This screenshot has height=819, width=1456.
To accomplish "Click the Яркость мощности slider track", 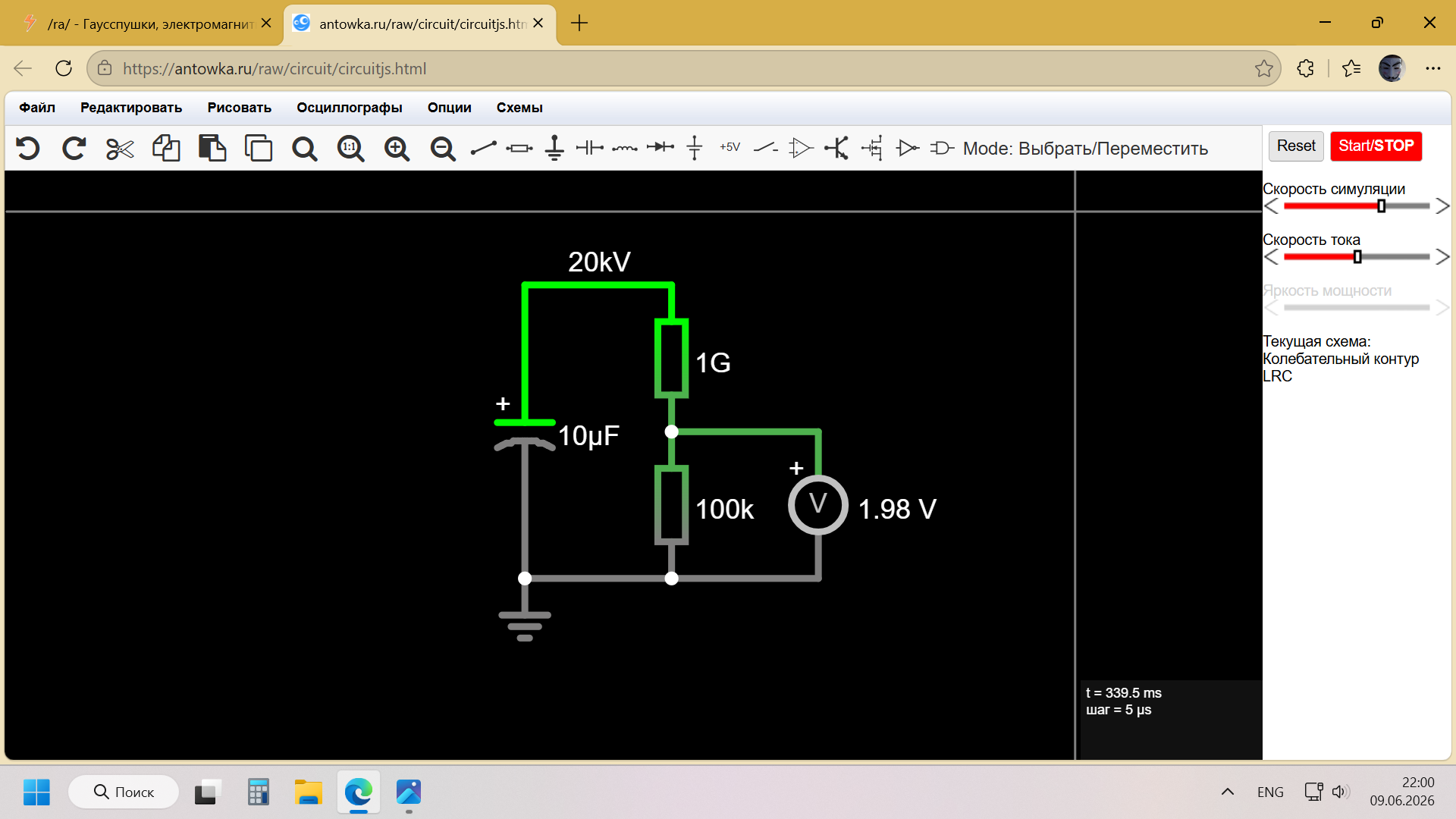I will (1357, 308).
